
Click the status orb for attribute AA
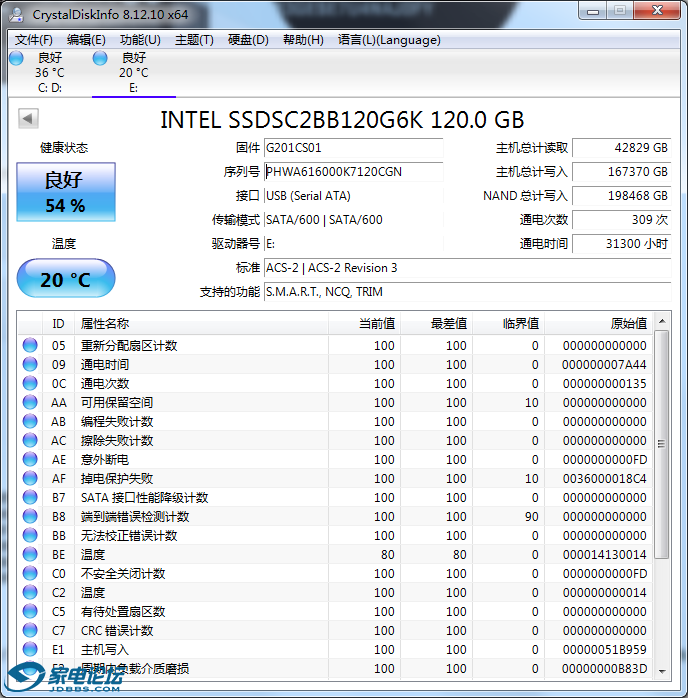[30, 402]
